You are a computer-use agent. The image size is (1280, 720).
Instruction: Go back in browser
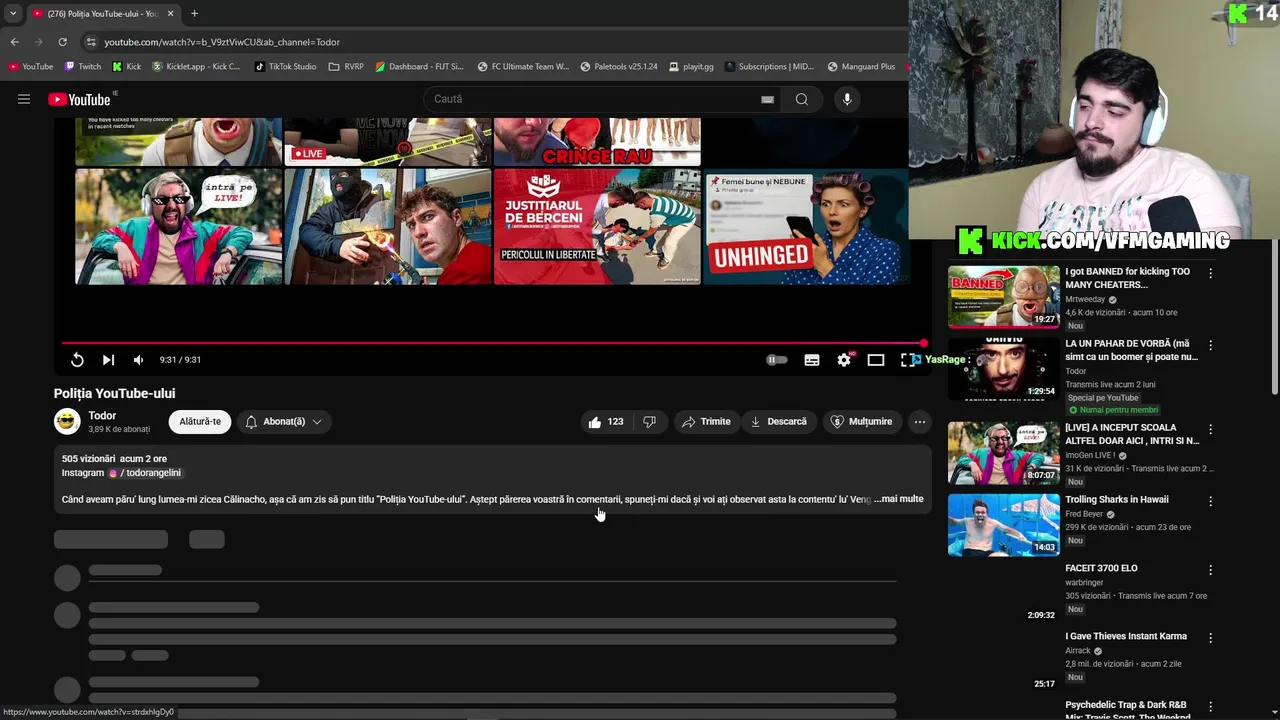coord(14,42)
